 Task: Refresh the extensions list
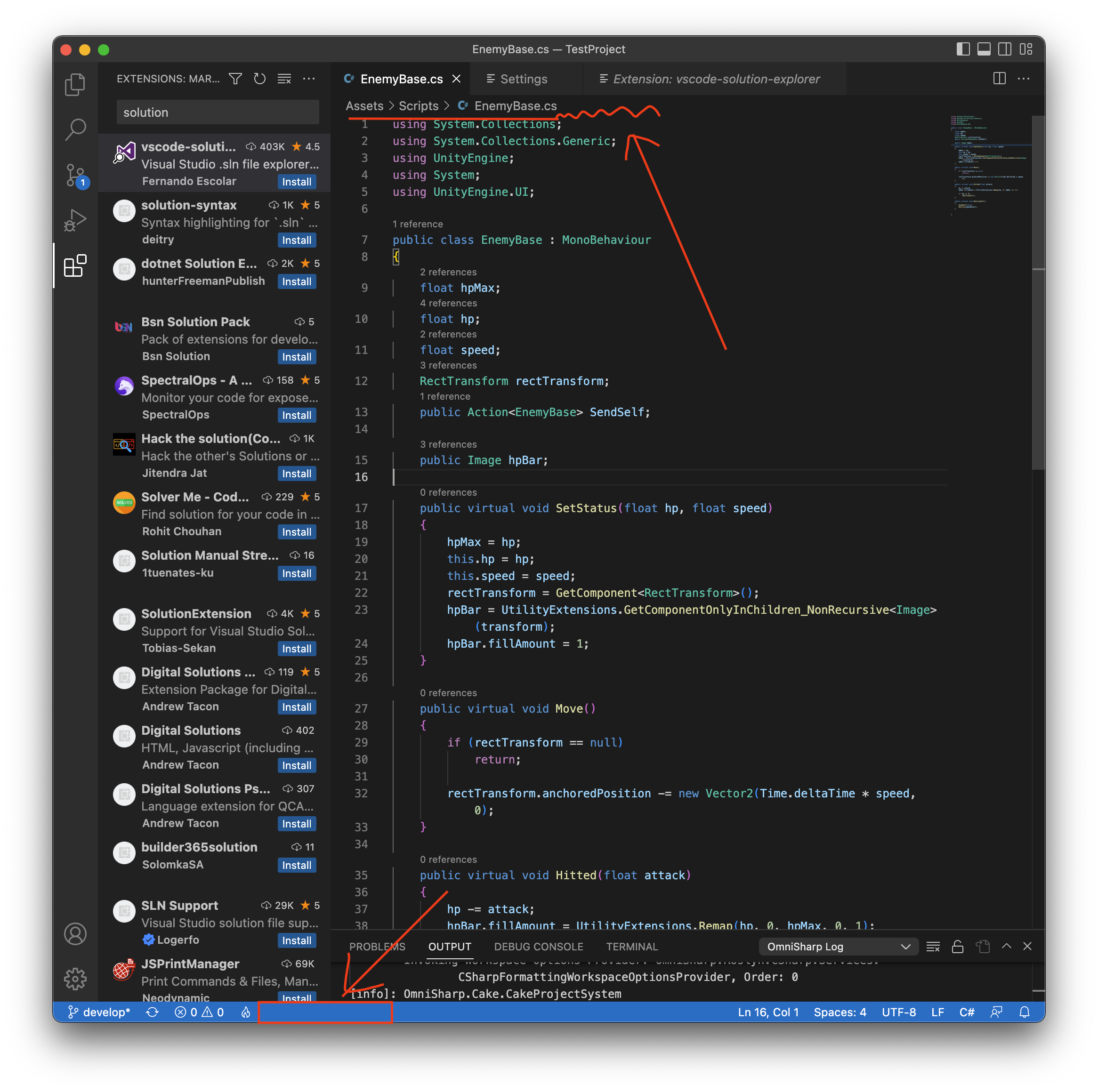click(260, 79)
